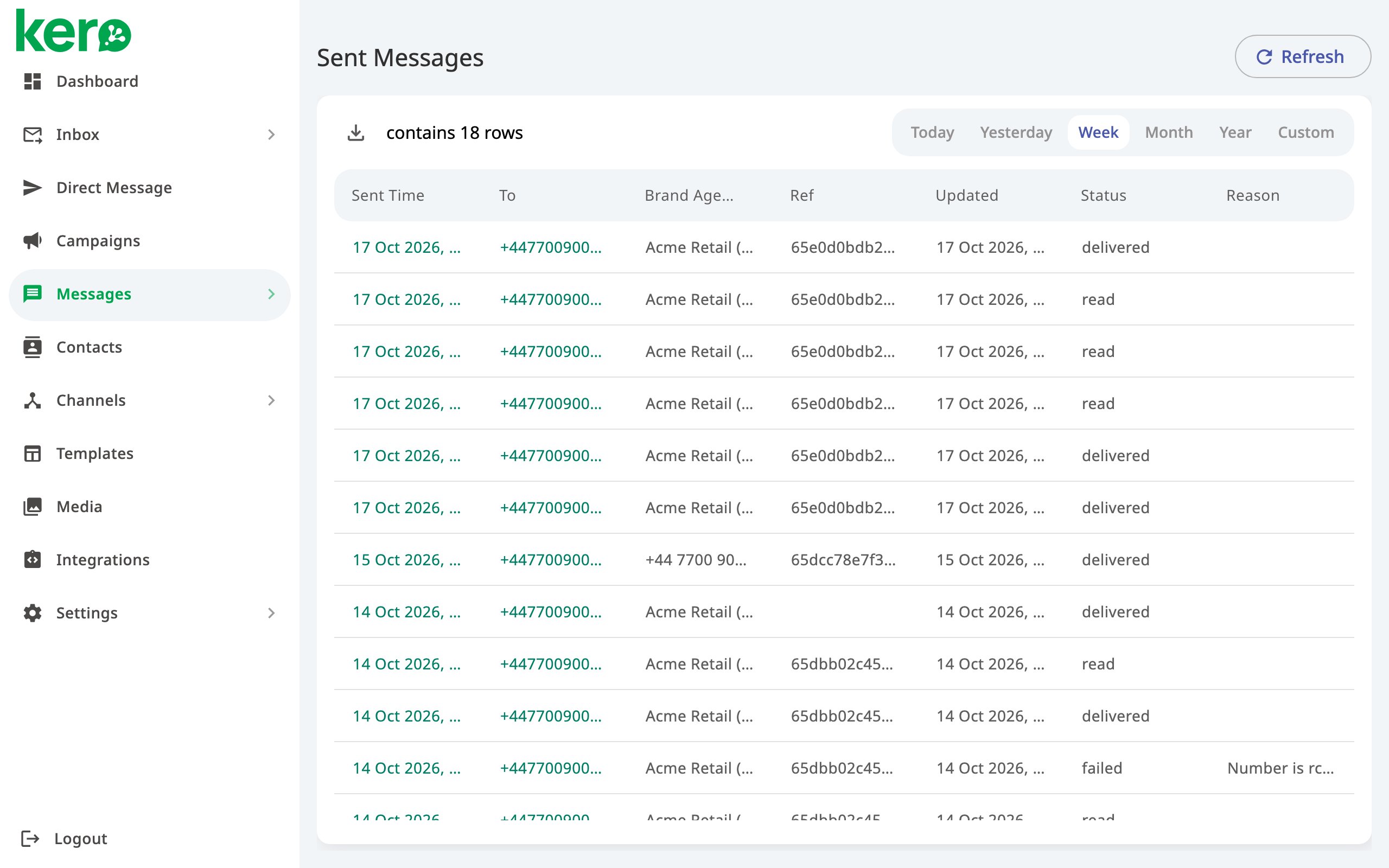The image size is (1389, 868).
Task: Click the 'failed' status cell
Action: (x=1101, y=768)
